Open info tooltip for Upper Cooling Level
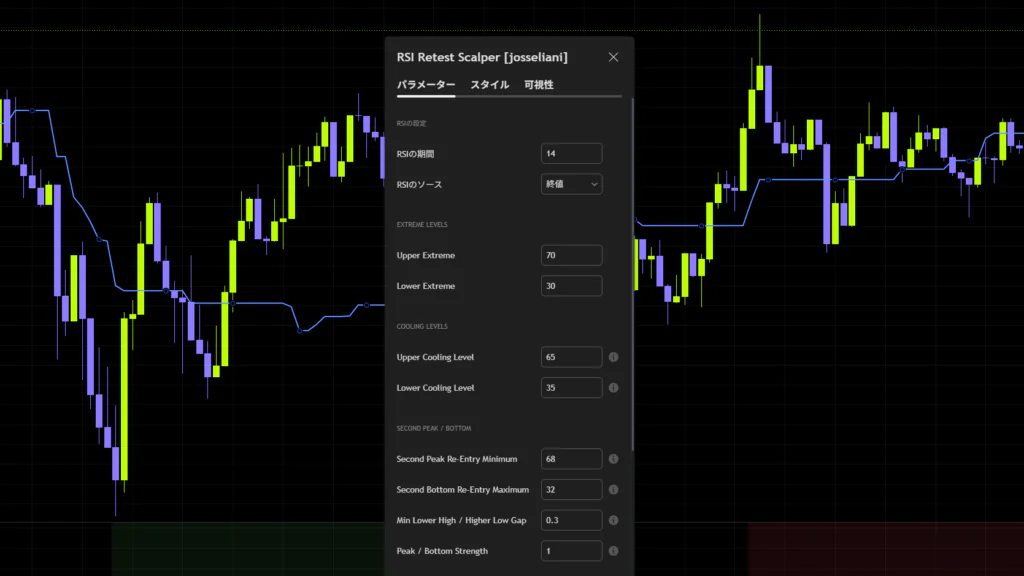 [x=613, y=357]
